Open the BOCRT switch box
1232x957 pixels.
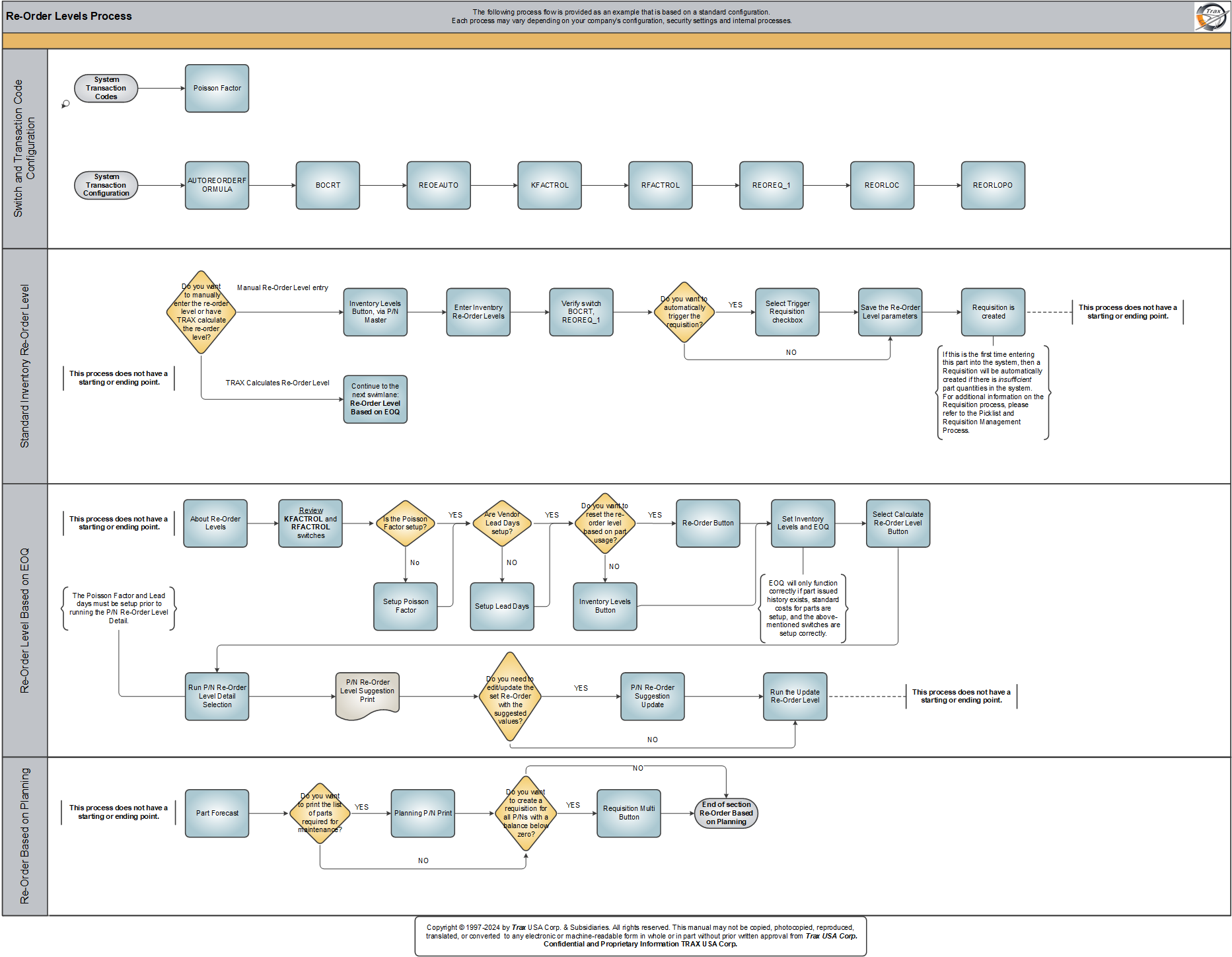pyautogui.click(x=328, y=186)
